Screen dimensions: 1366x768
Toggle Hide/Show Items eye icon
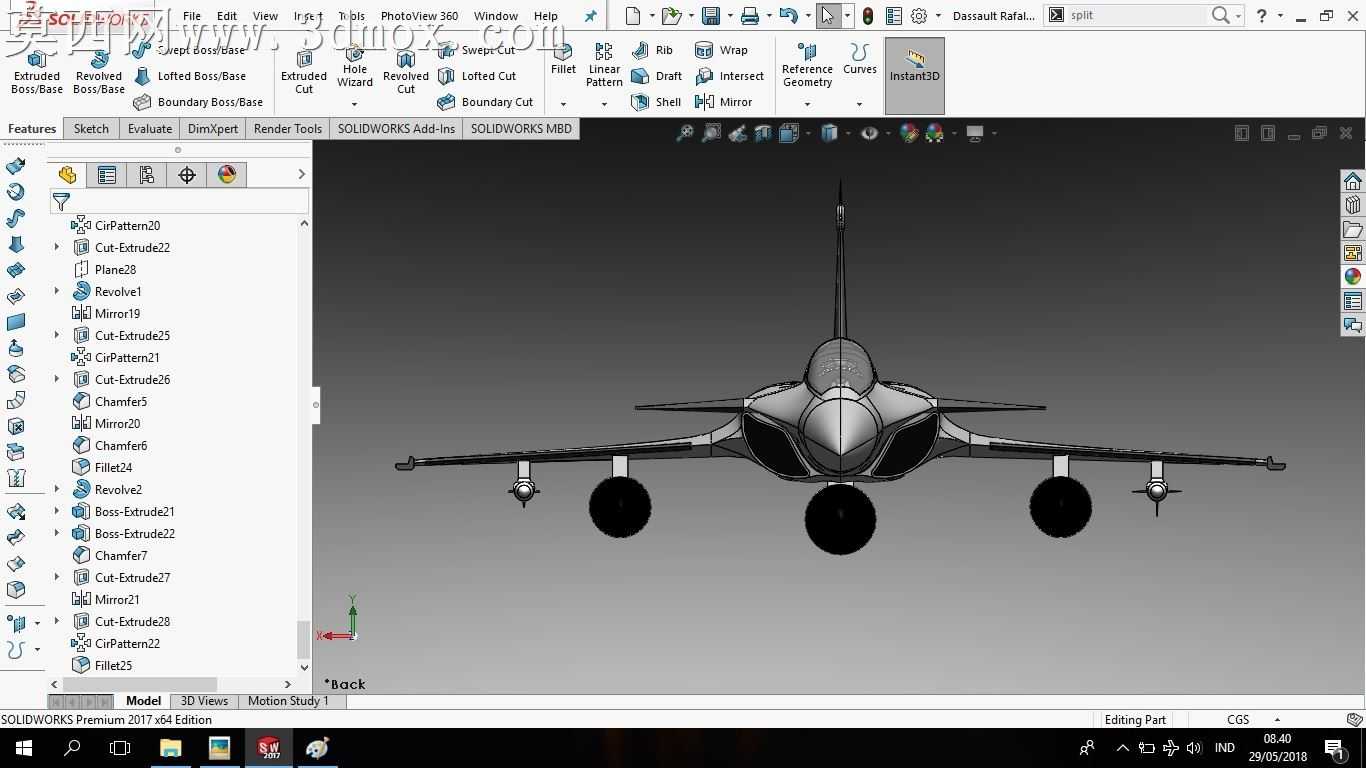870,133
